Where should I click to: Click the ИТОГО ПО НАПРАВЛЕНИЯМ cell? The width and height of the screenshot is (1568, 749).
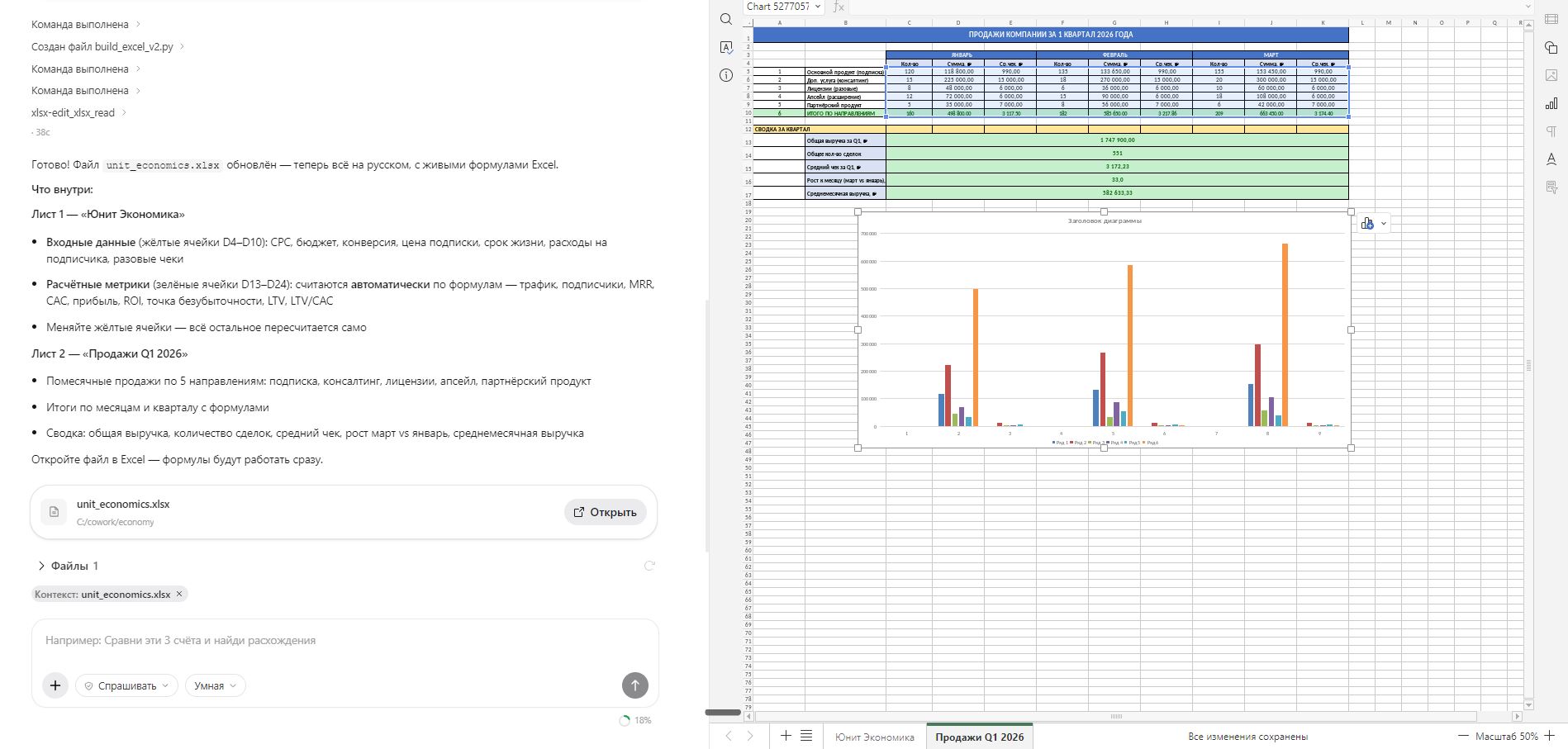845,113
